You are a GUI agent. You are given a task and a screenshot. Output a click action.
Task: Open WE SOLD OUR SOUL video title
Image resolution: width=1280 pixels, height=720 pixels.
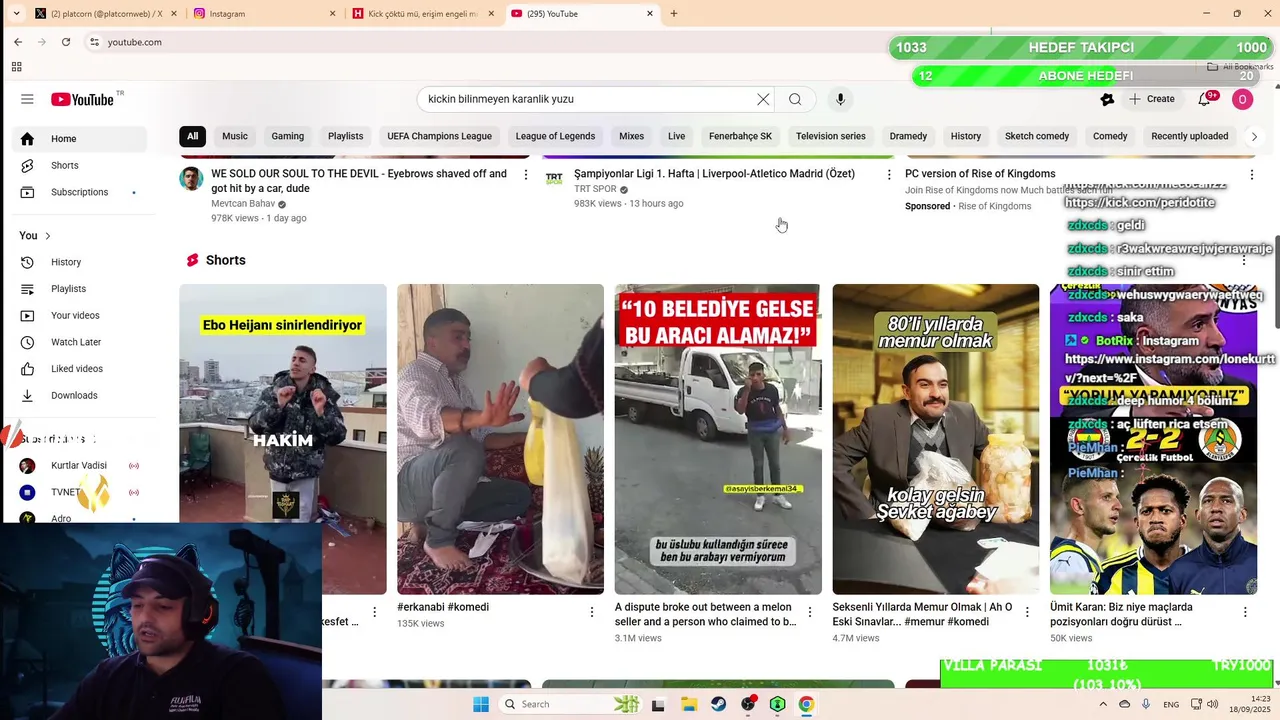[359, 181]
